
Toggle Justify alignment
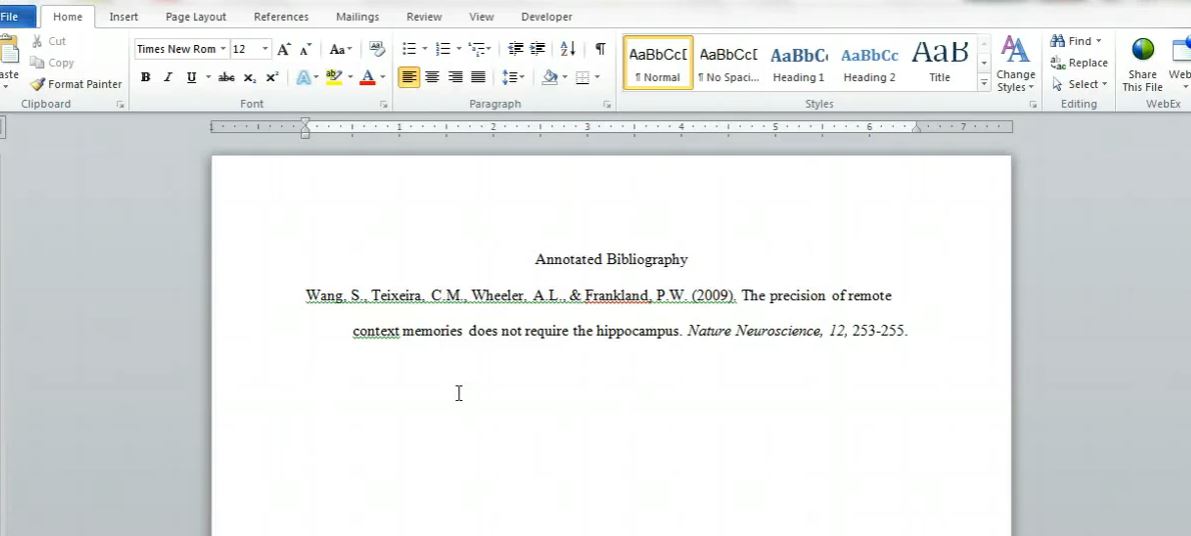478,77
